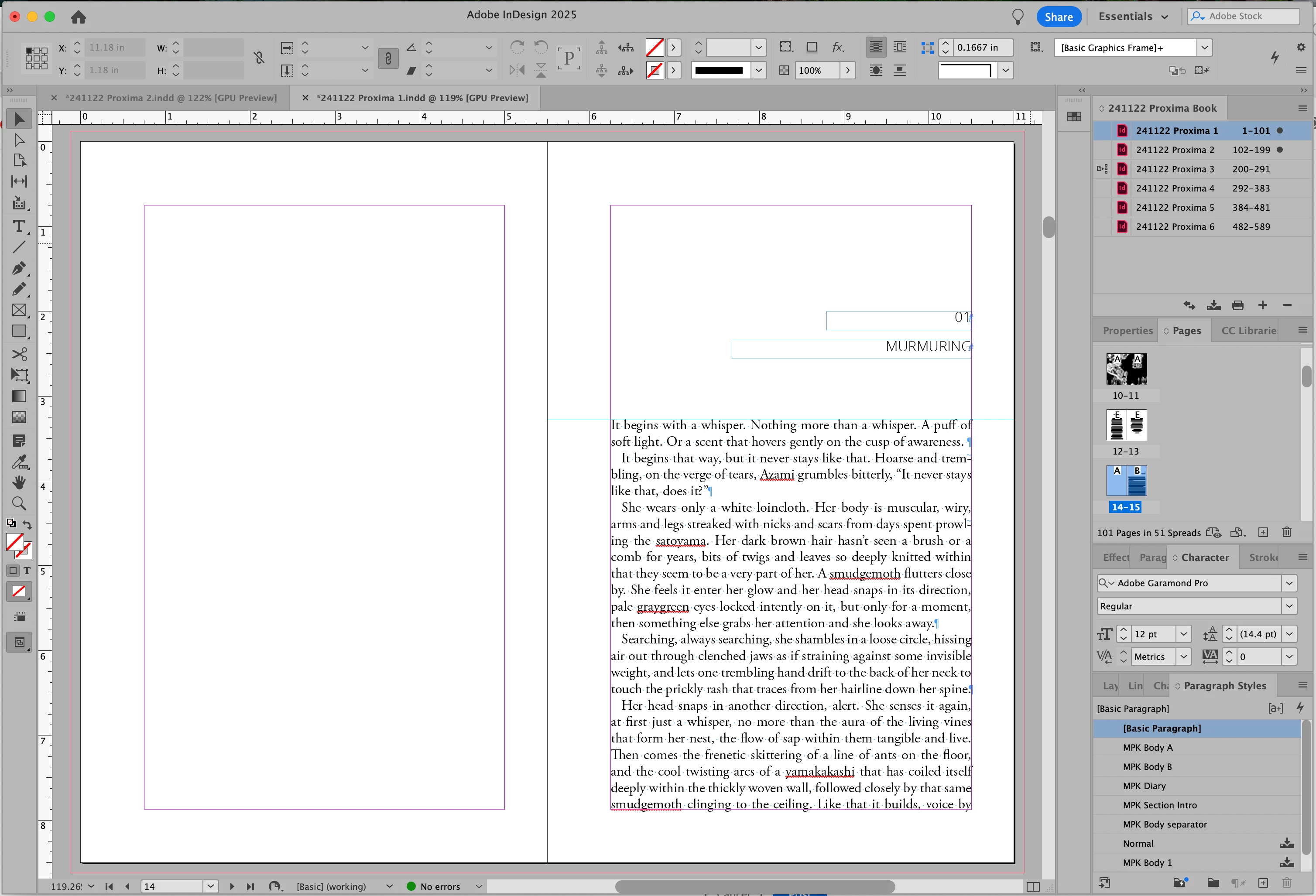The height and width of the screenshot is (896, 1316).
Task: Toggle style source for Proxima 3
Action: point(1102,169)
